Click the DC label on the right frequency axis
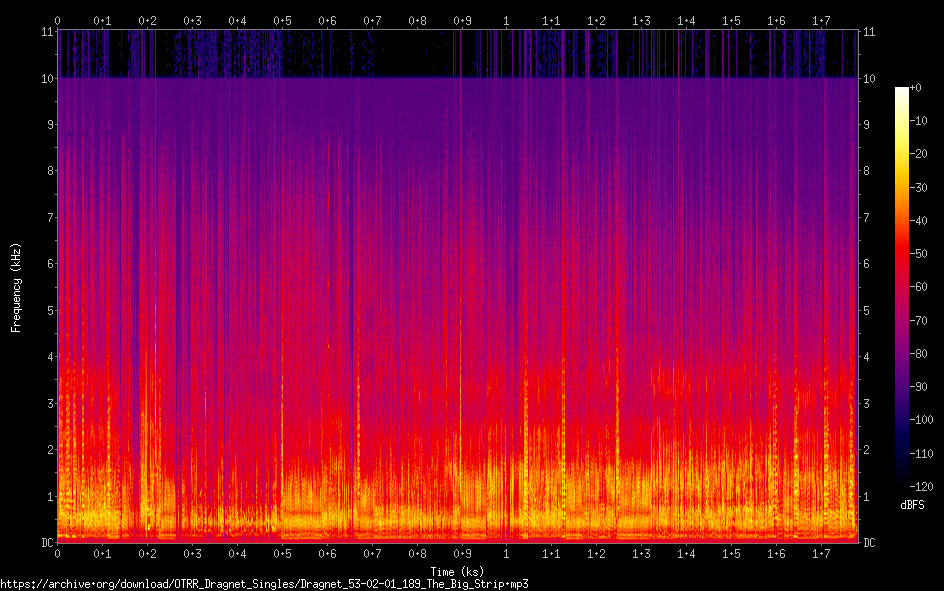944x591 pixels. click(x=869, y=543)
